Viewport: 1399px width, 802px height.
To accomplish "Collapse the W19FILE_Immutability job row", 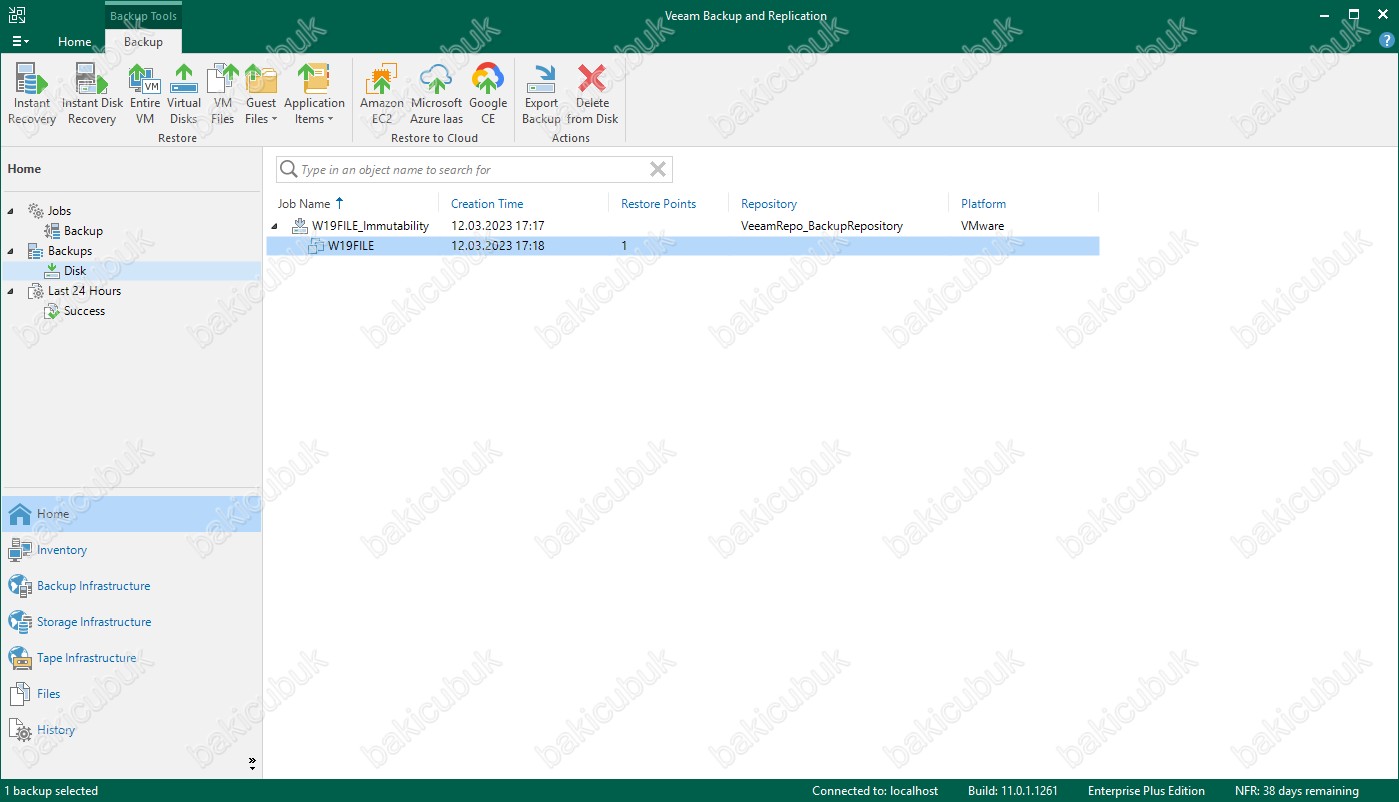I will point(275,226).
